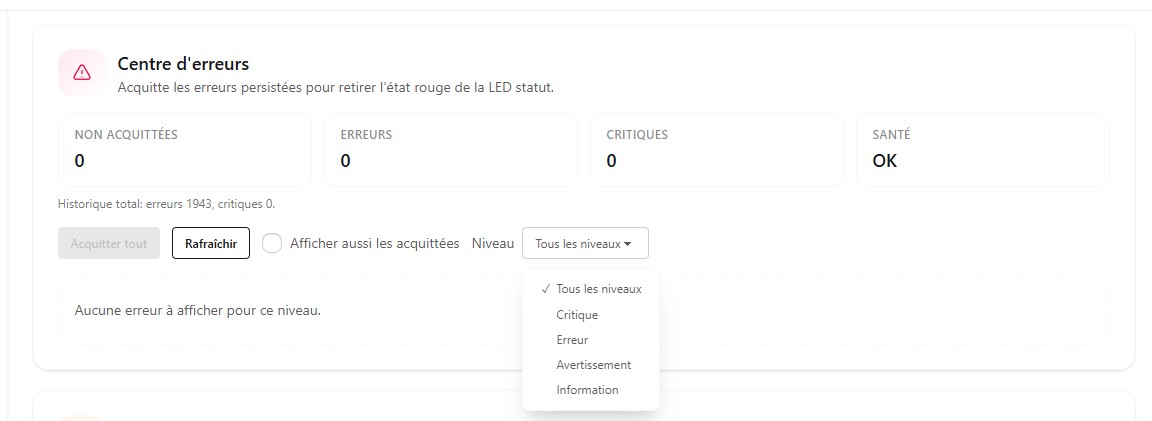Enable the Afficher aussi les acquittées checkbox
1152x421 pixels.
click(x=272, y=243)
